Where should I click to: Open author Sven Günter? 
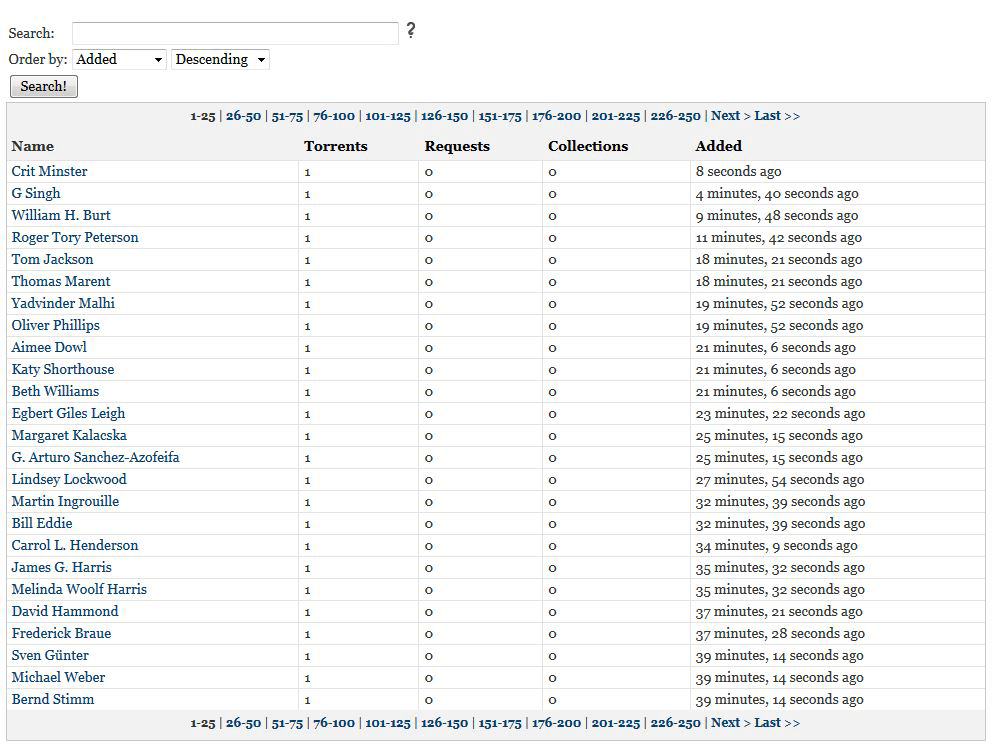50,656
